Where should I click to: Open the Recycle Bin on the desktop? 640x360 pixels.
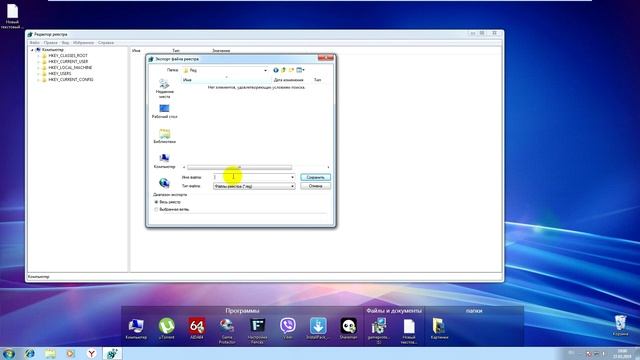pyautogui.click(x=620, y=325)
